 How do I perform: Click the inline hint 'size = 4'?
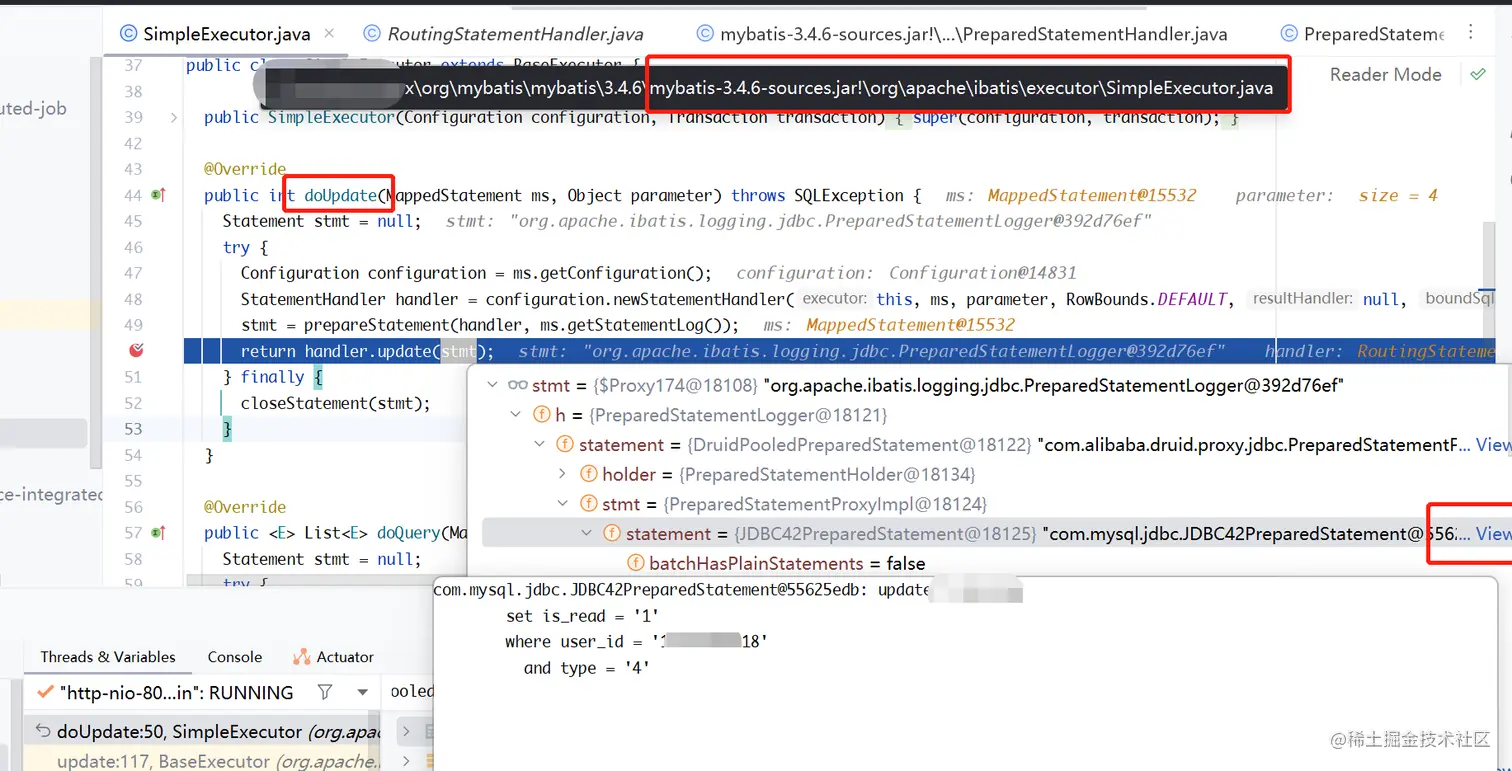1398,195
